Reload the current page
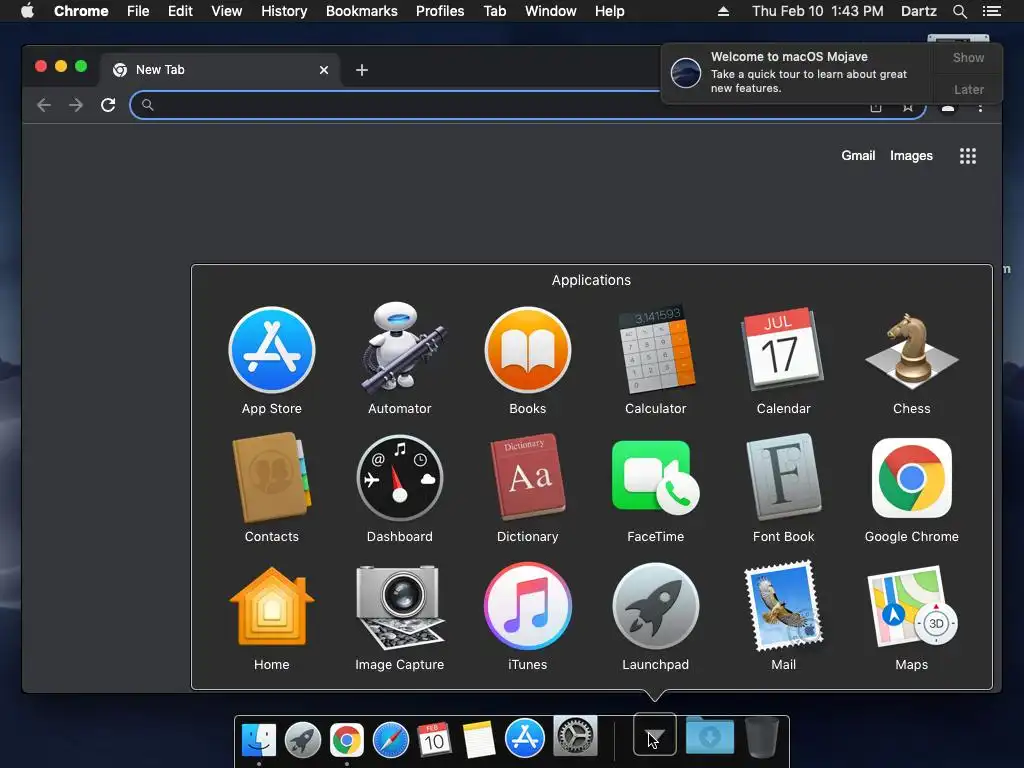1024x768 pixels. point(108,105)
